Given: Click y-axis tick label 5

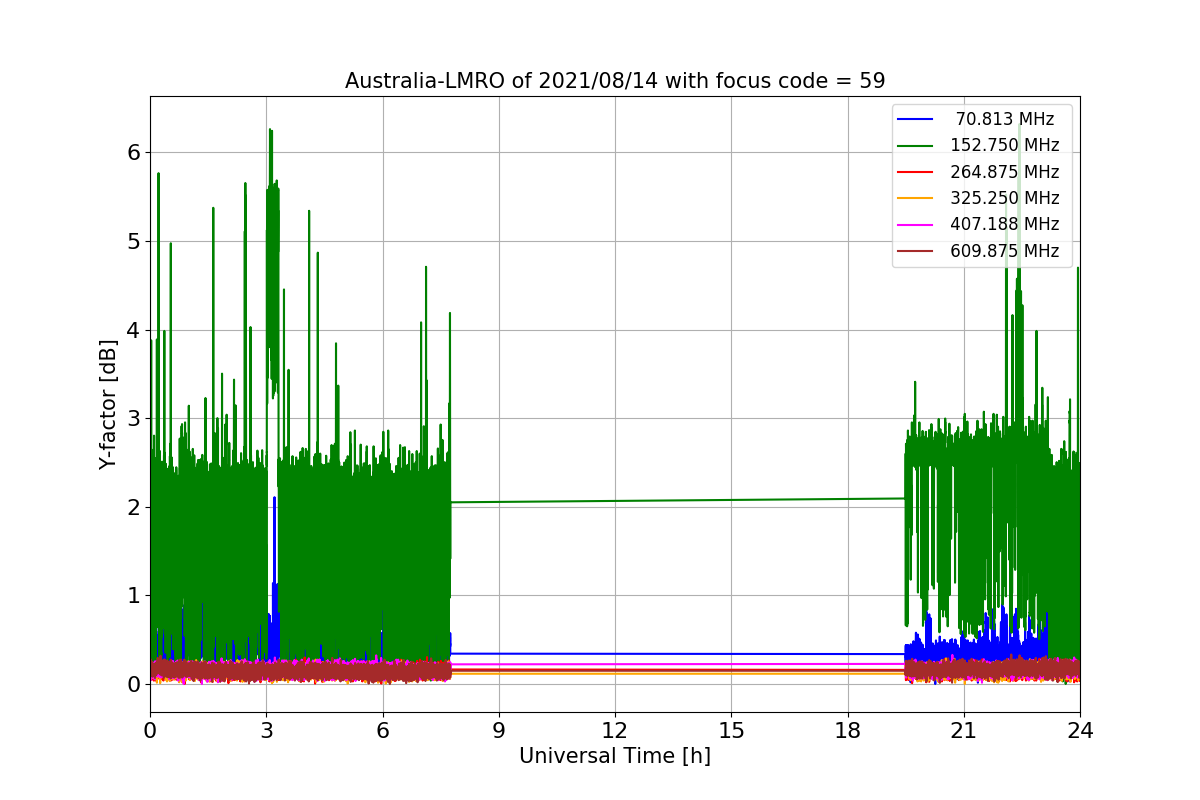Looking at the screenshot, I should point(134,241).
